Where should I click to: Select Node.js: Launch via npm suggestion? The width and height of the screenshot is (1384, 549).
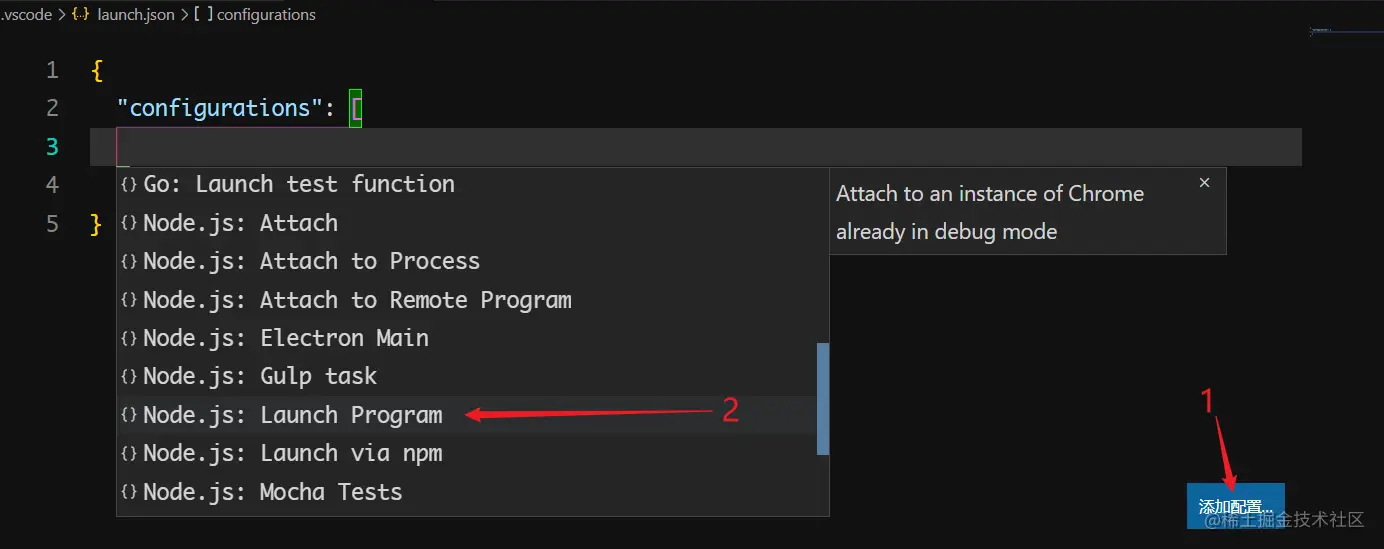(x=292, y=454)
